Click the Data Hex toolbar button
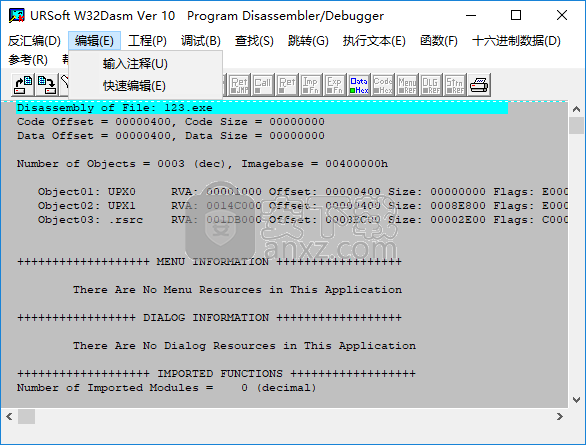Screen dimensions: 586x445 [359, 85]
